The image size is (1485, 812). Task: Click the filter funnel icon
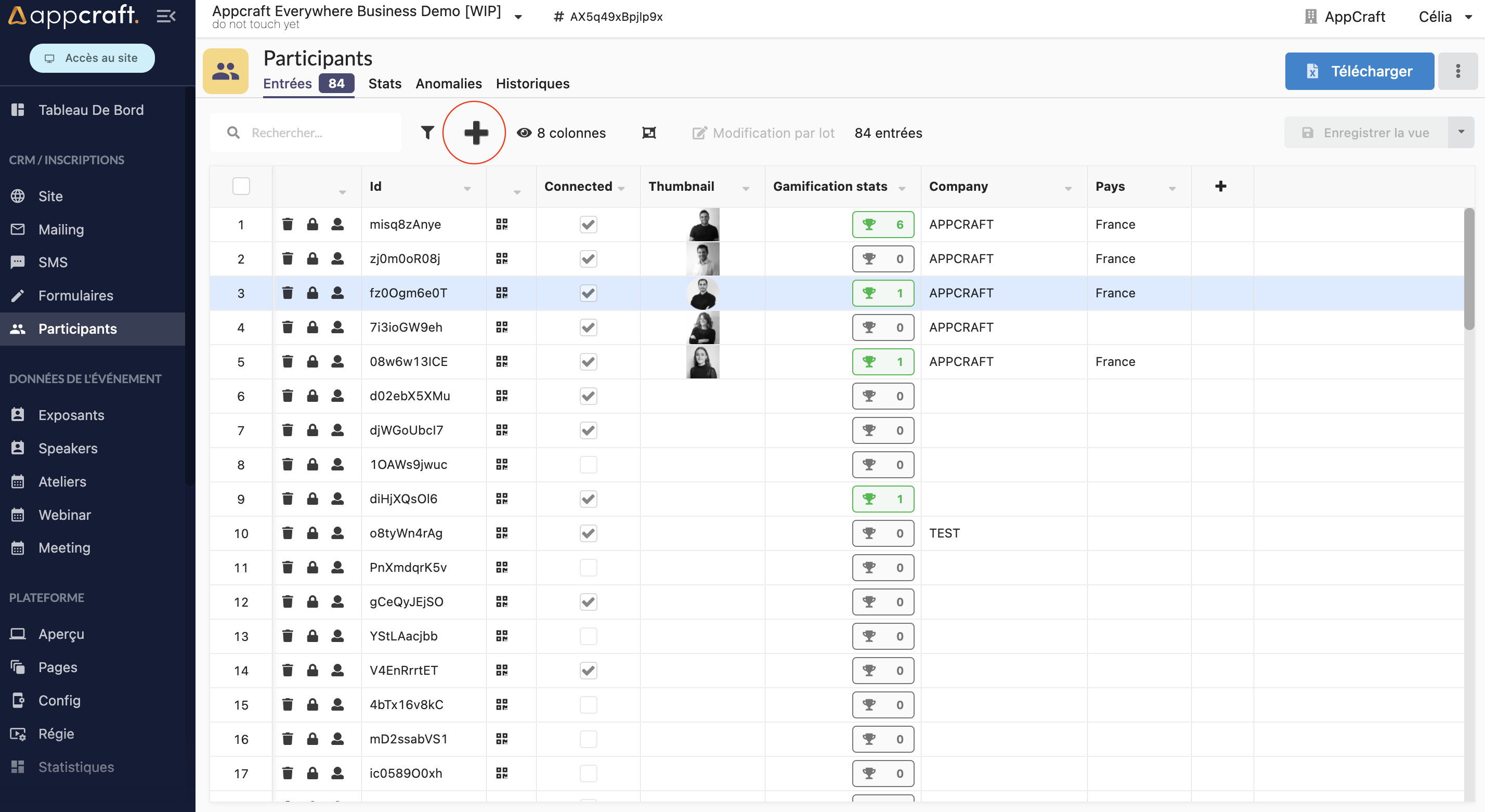427,133
